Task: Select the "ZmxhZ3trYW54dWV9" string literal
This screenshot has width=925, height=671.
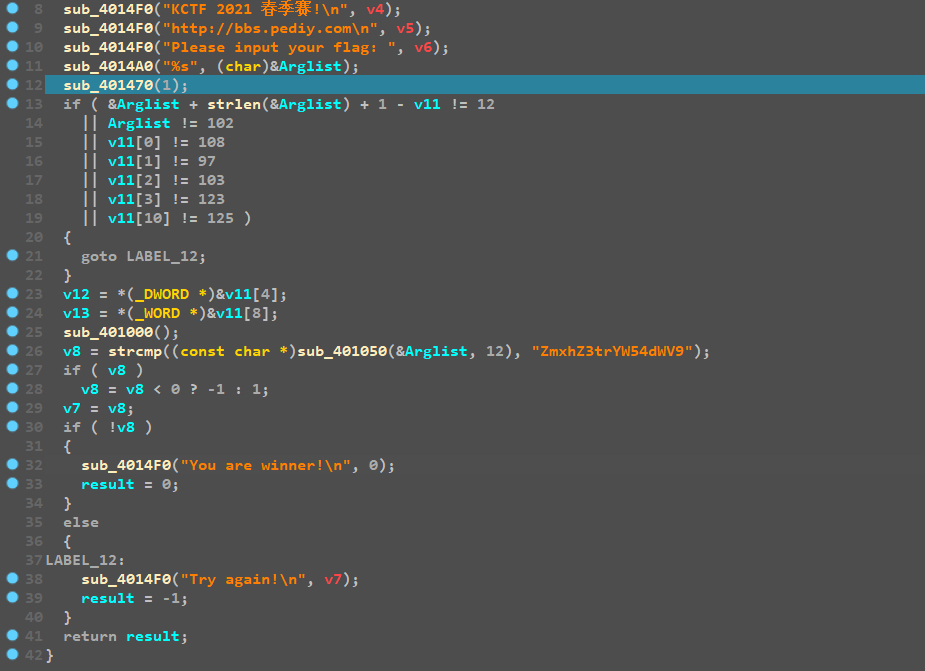Action: pyautogui.click(x=612, y=351)
